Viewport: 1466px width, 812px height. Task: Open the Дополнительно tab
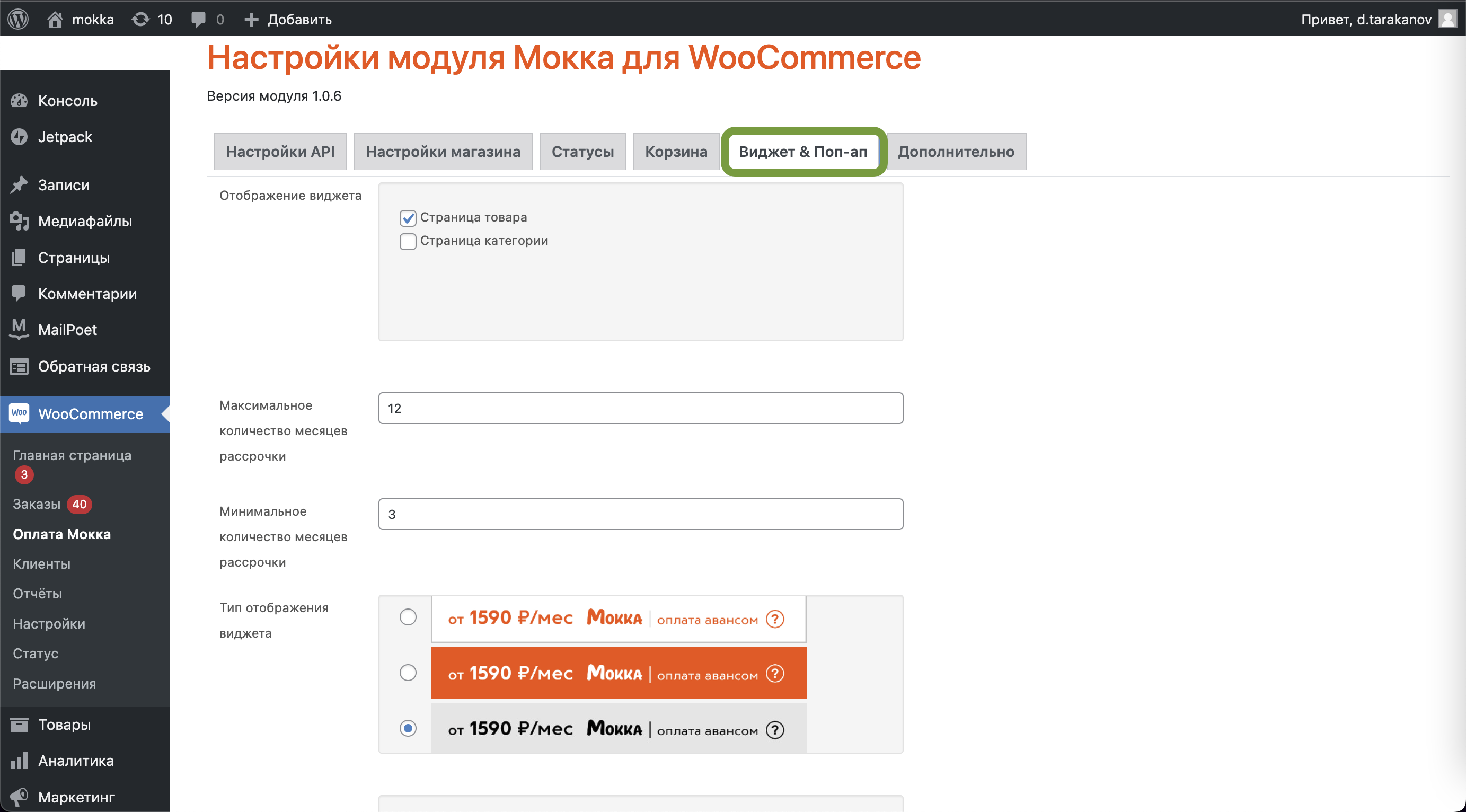956,152
